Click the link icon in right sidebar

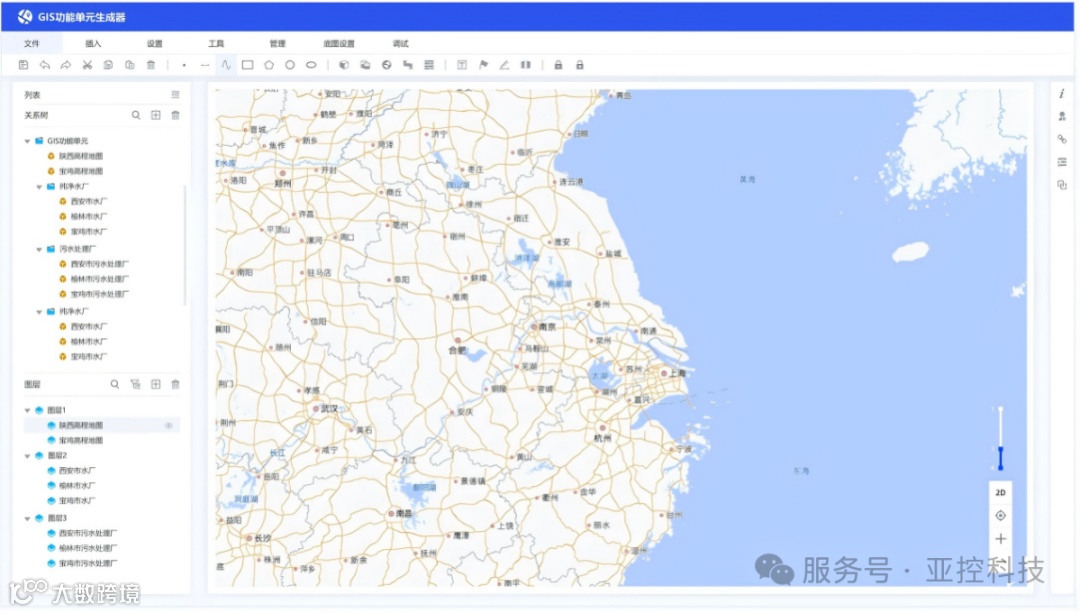click(1061, 139)
